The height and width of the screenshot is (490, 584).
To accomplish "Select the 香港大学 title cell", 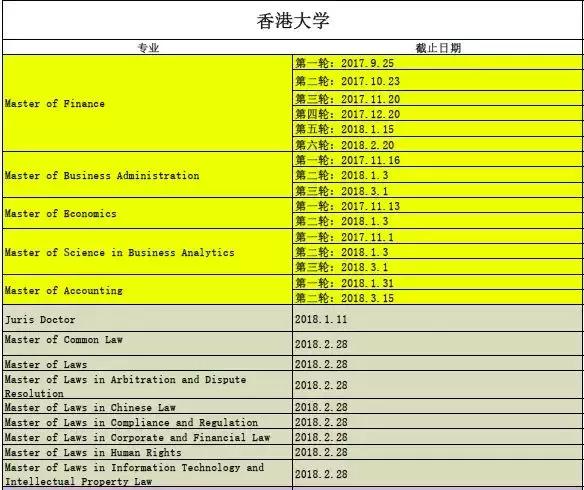I will pyautogui.click(x=292, y=20).
